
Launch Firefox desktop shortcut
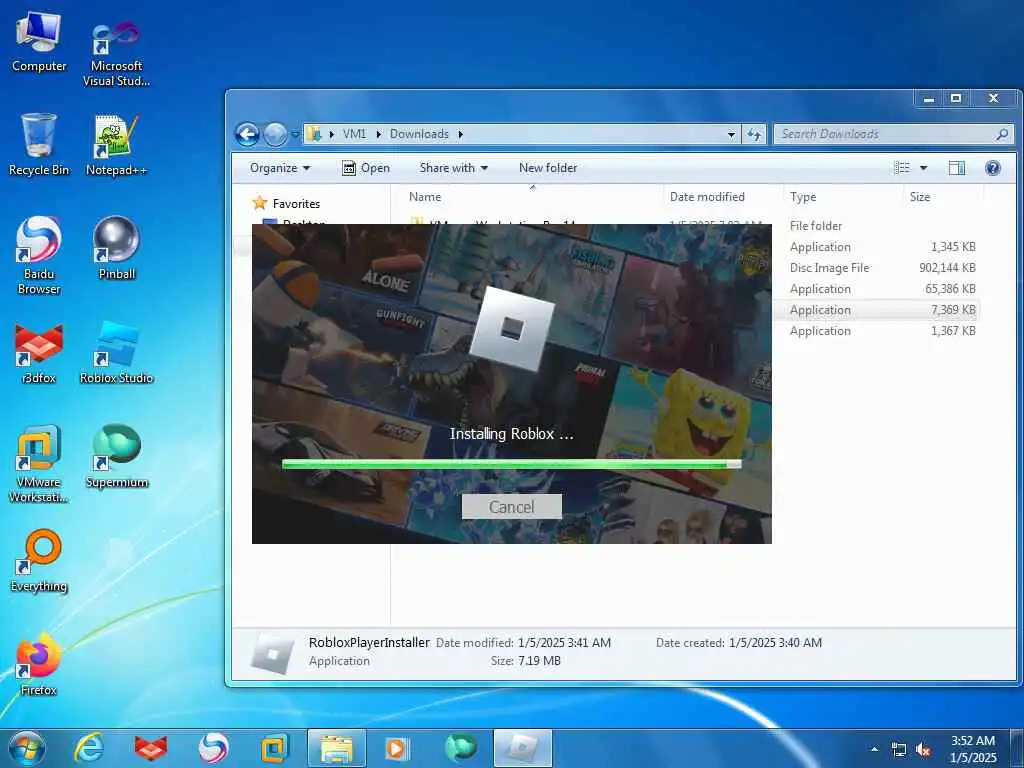pyautogui.click(x=39, y=664)
